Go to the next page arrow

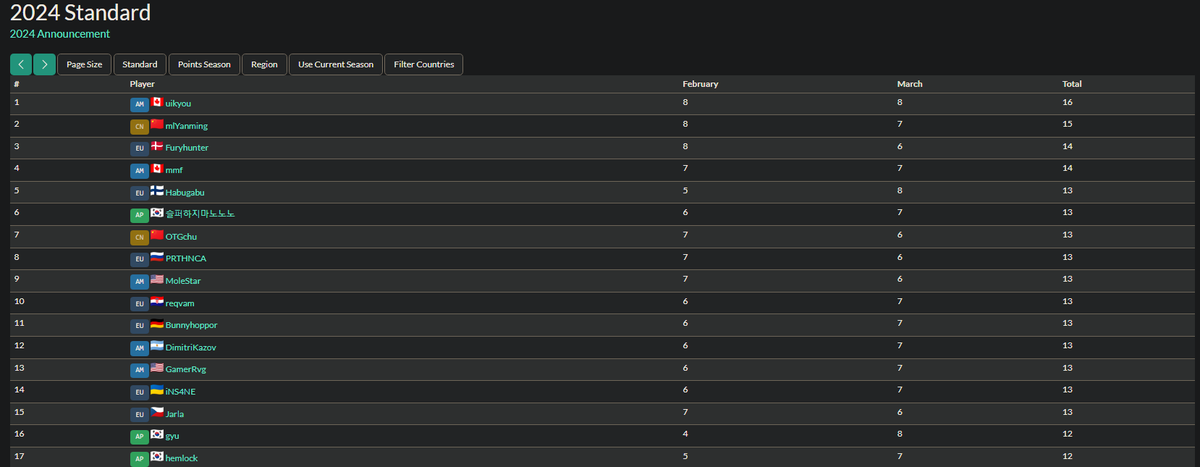click(x=44, y=64)
